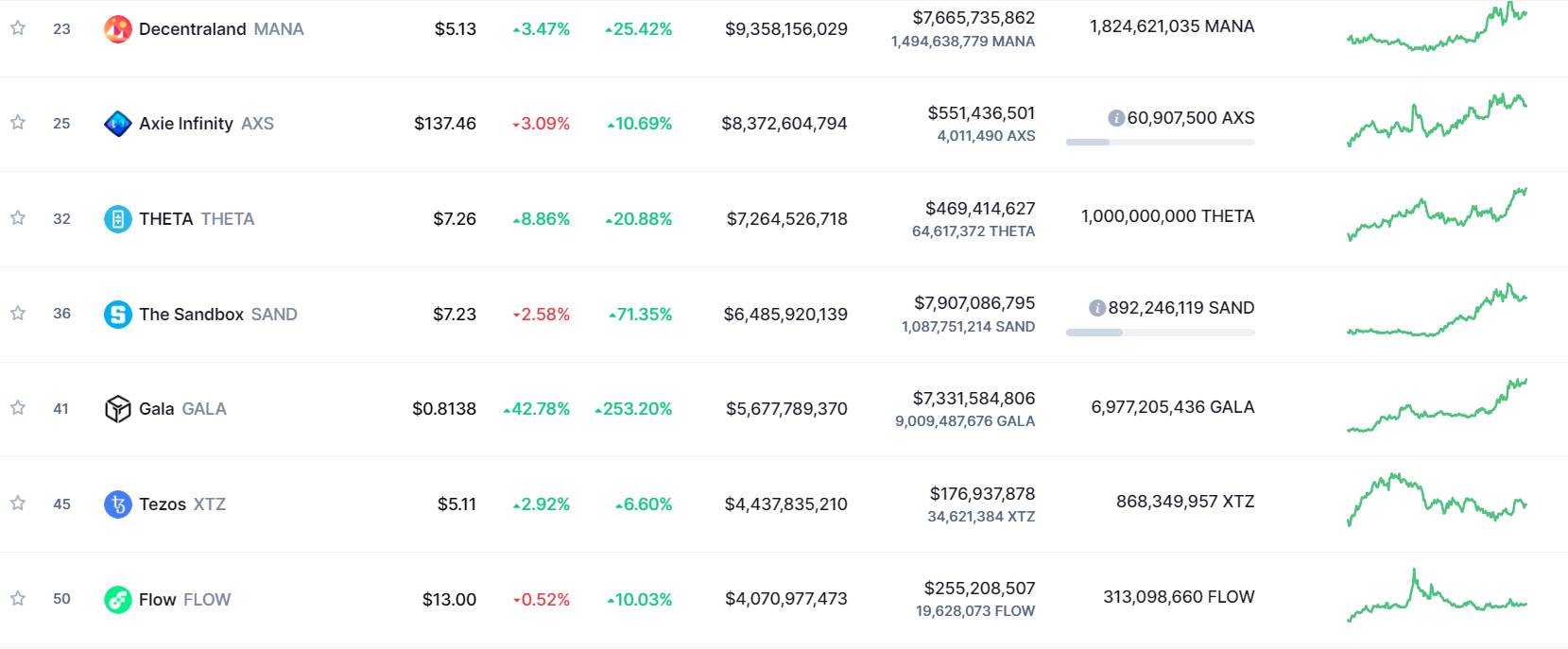Click THETA price $7.26
The height and width of the screenshot is (649, 1568).
click(x=455, y=219)
